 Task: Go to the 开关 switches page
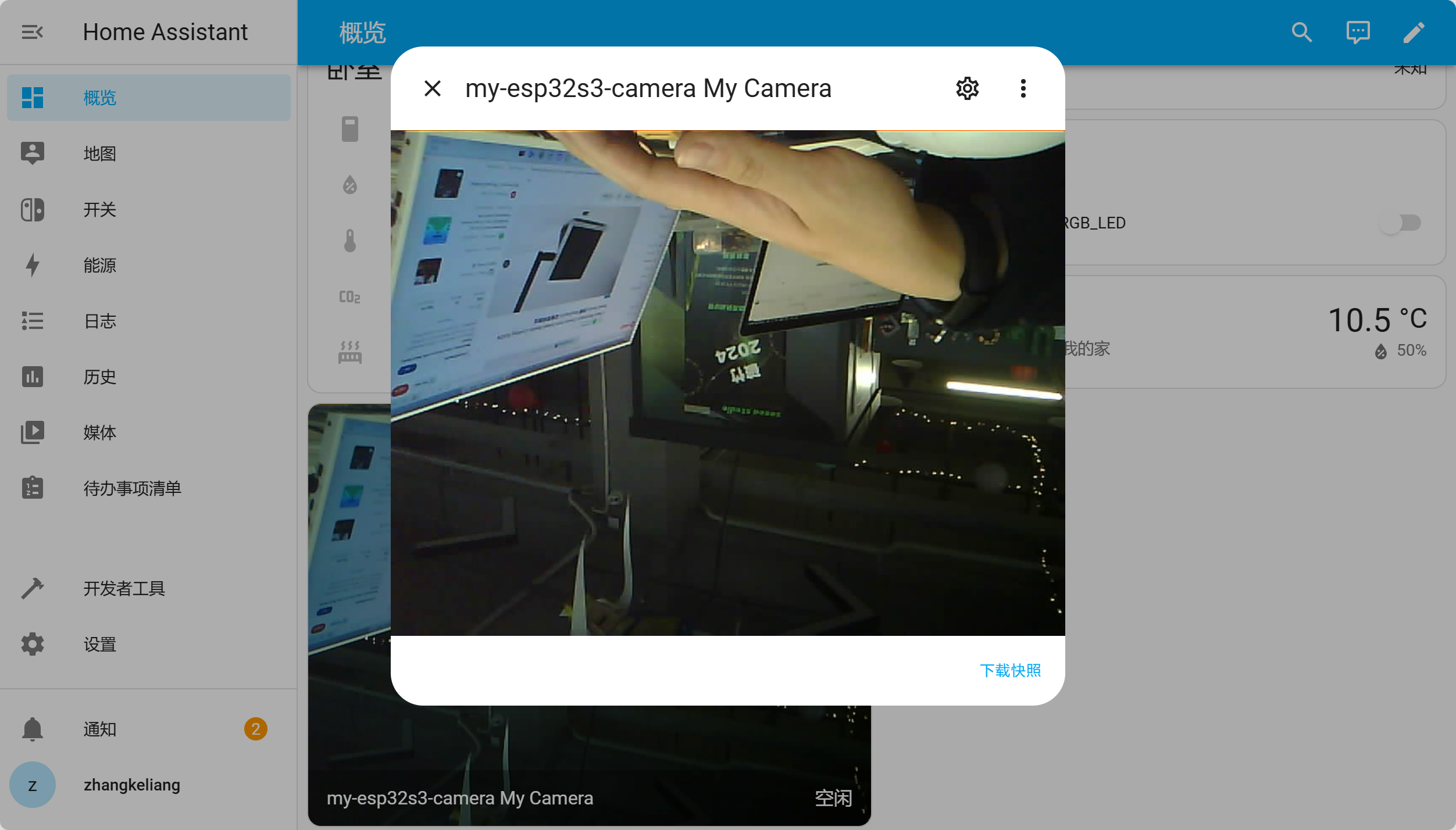pos(99,209)
